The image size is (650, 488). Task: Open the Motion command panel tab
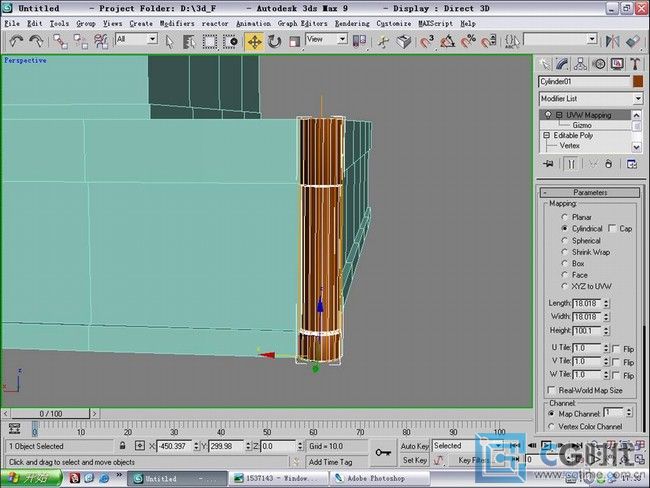coord(599,64)
